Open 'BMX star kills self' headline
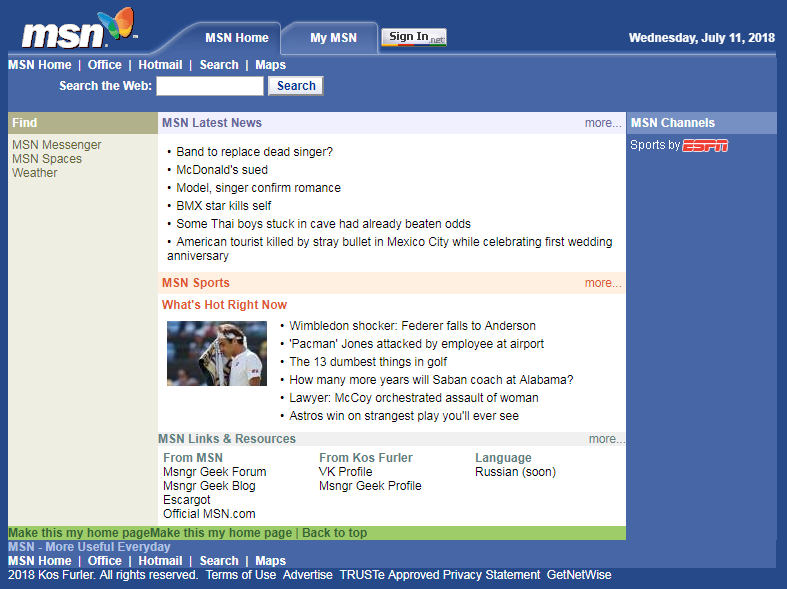The width and height of the screenshot is (787, 589). point(223,206)
